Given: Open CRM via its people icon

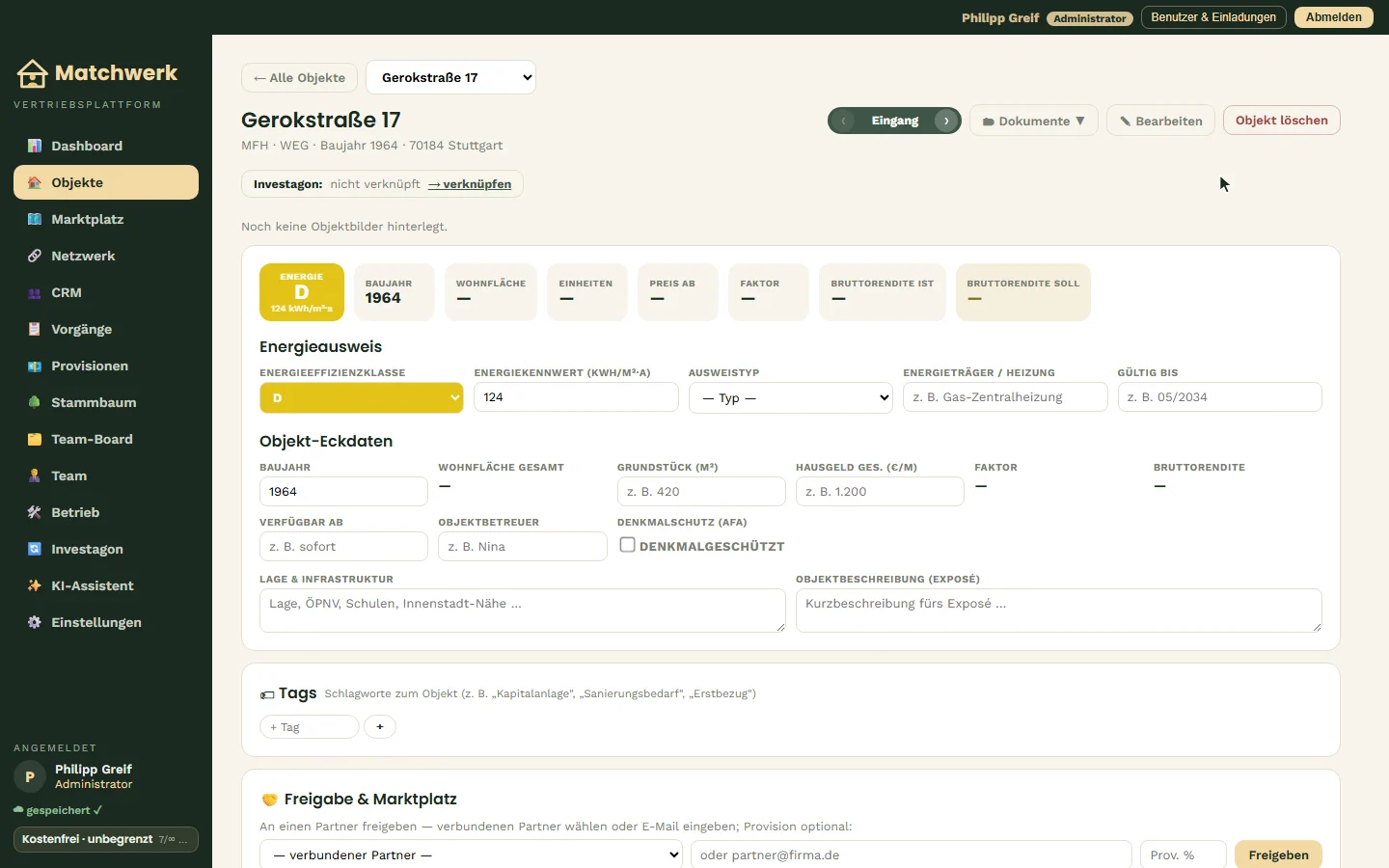Looking at the screenshot, I should point(35,292).
